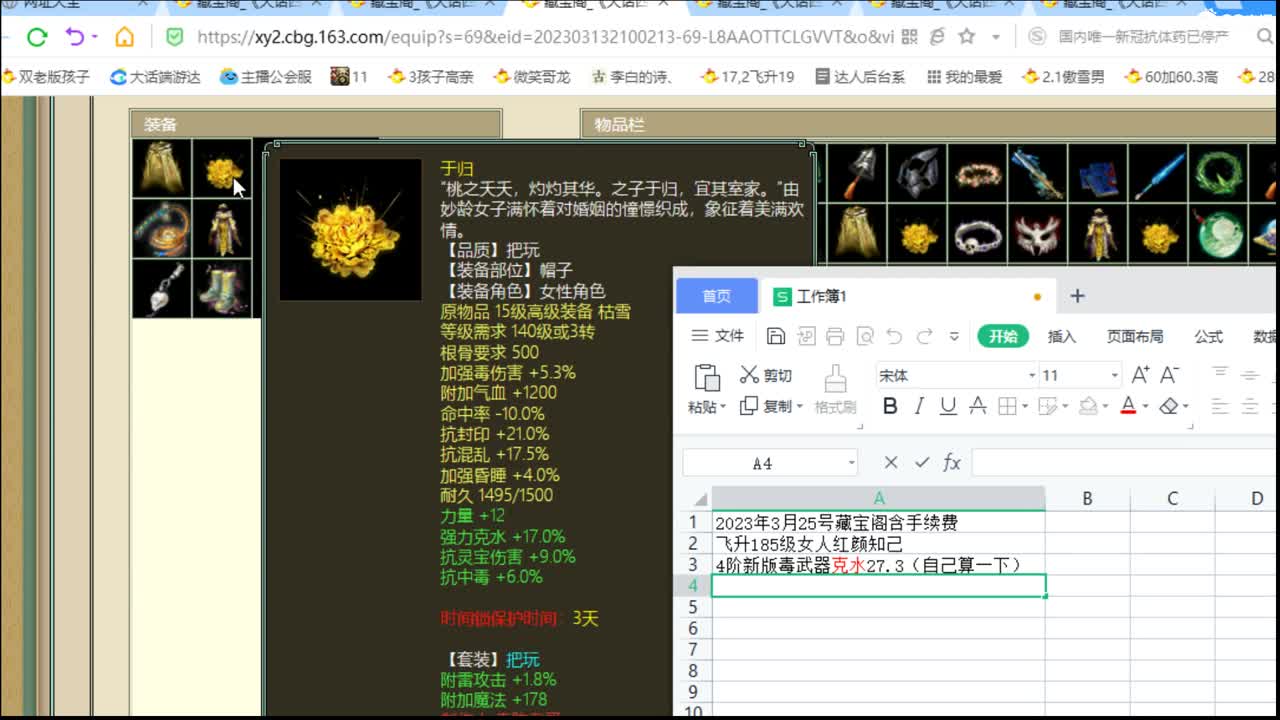Expand the quick access toolbar customize arrow
The width and height of the screenshot is (1280, 720).
tap(954, 336)
